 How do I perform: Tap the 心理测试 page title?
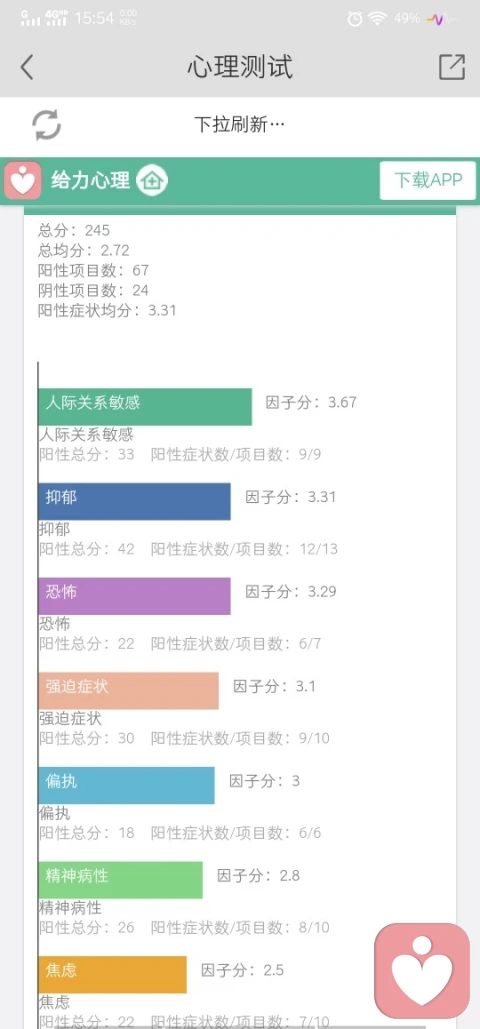[240, 67]
